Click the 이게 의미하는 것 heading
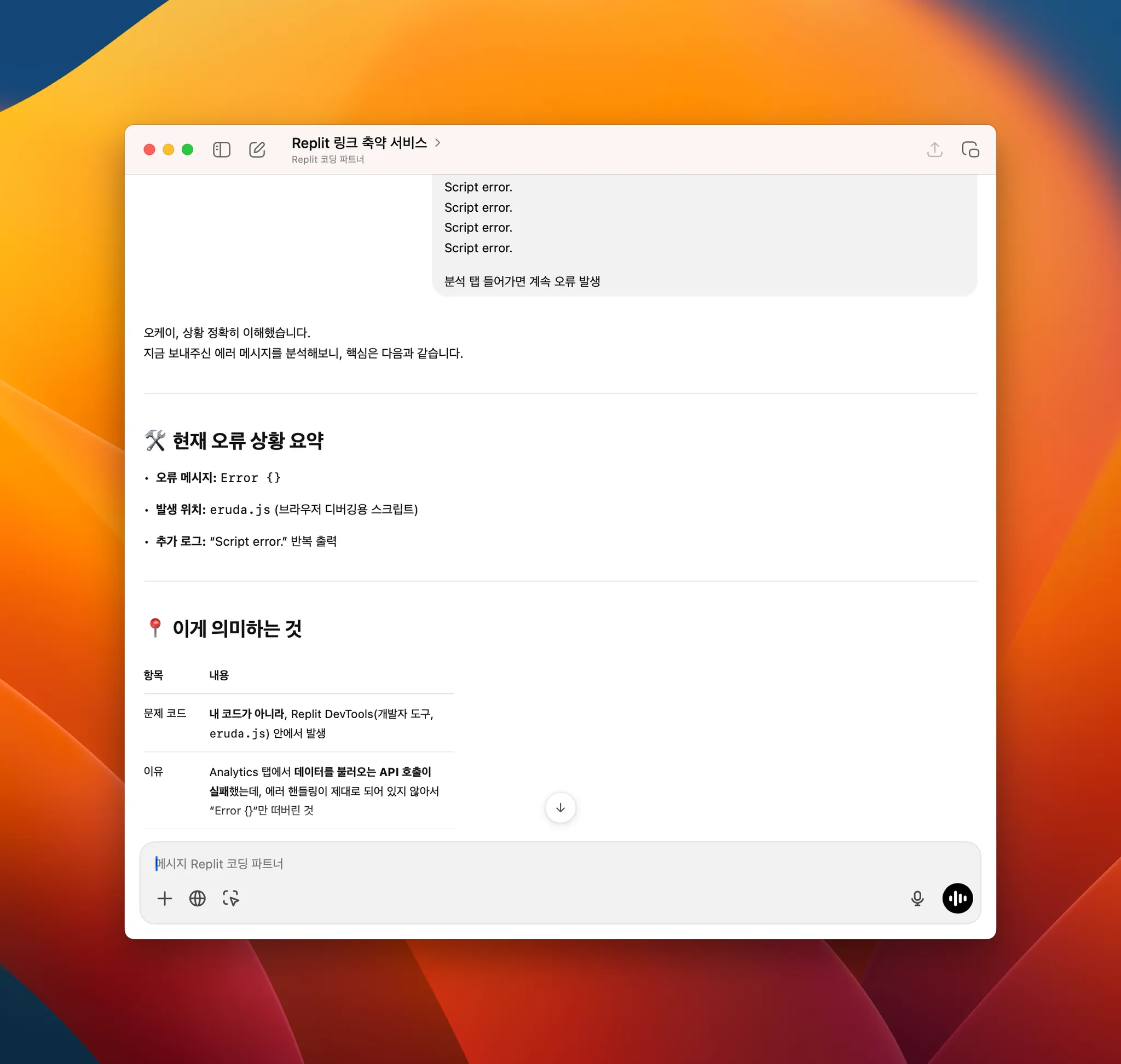 pyautogui.click(x=236, y=628)
